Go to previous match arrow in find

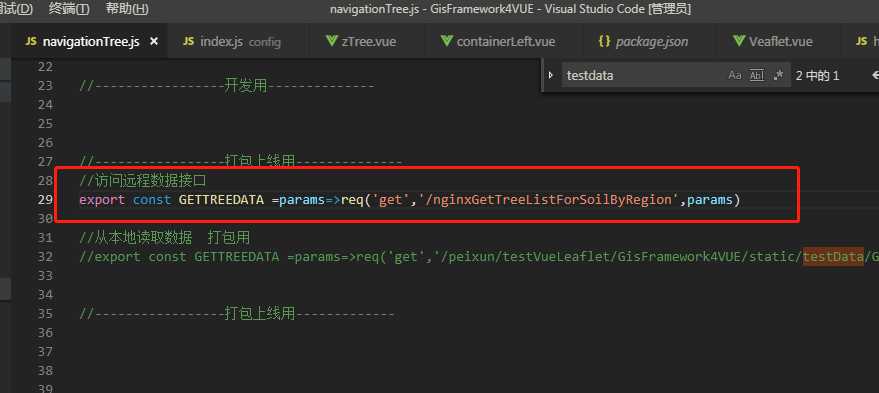tap(875, 76)
